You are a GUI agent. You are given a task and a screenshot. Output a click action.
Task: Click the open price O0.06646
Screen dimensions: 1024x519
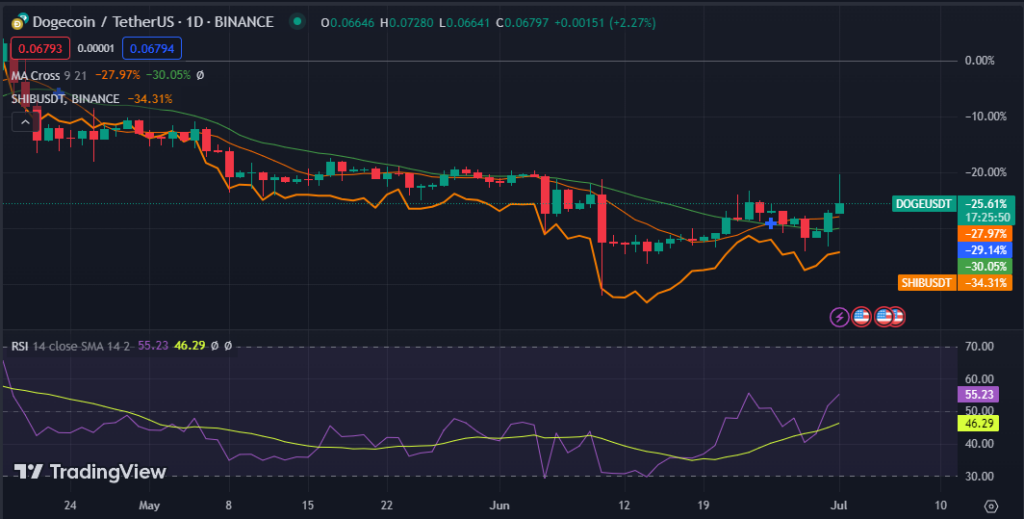coord(348,23)
